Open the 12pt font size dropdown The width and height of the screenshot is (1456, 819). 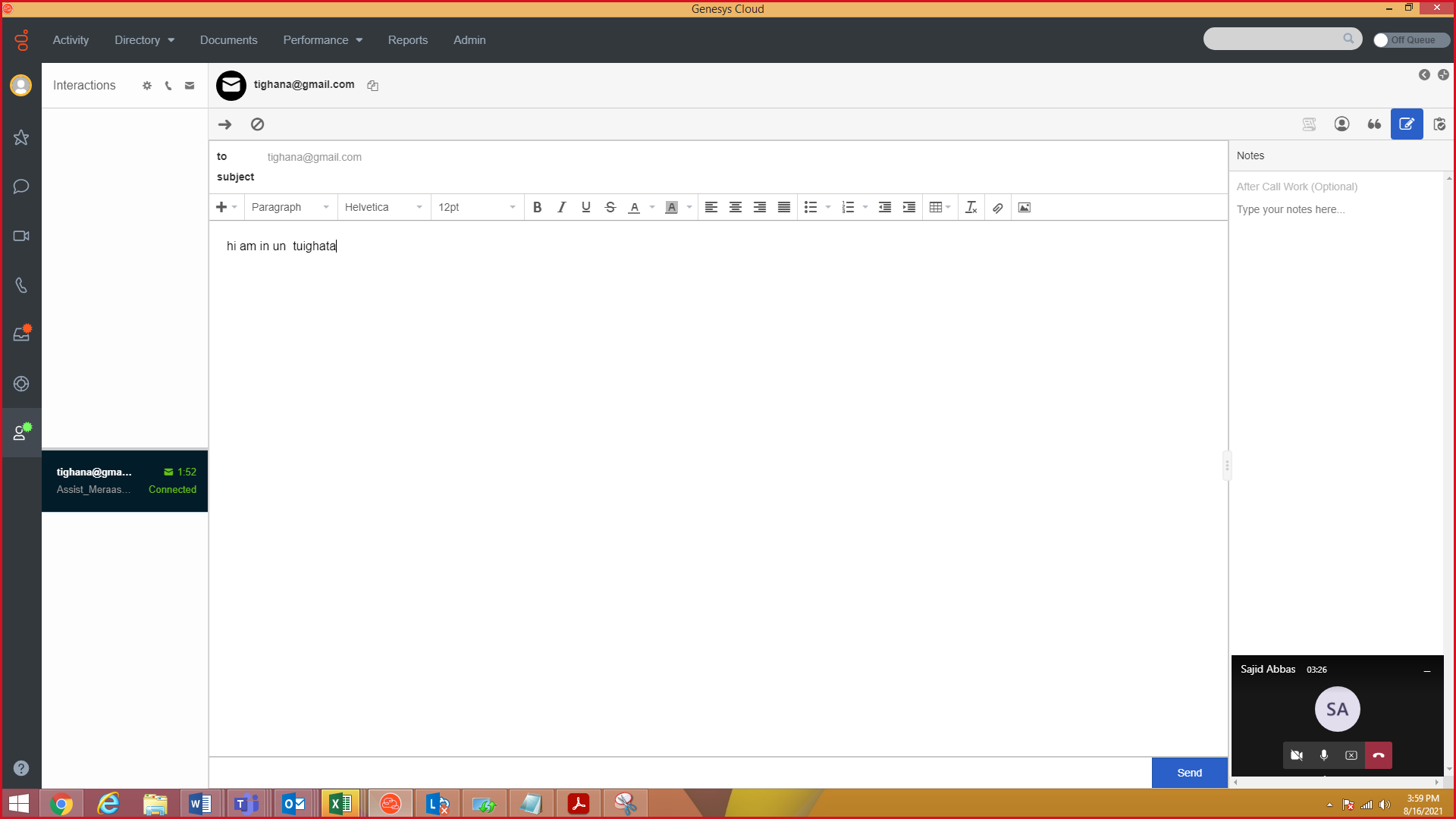pos(476,207)
